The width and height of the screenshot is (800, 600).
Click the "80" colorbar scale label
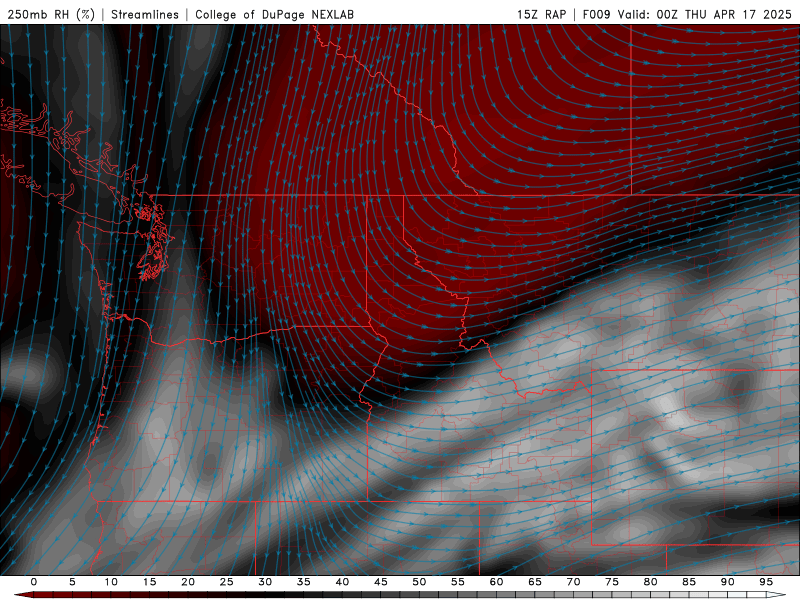[651, 582]
